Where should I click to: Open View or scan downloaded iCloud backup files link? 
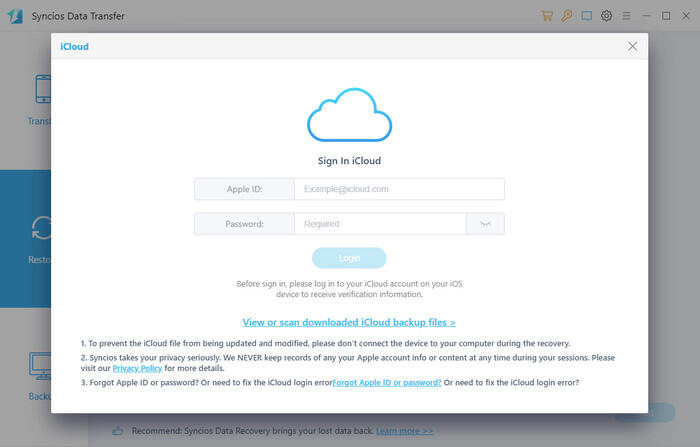[x=349, y=322]
